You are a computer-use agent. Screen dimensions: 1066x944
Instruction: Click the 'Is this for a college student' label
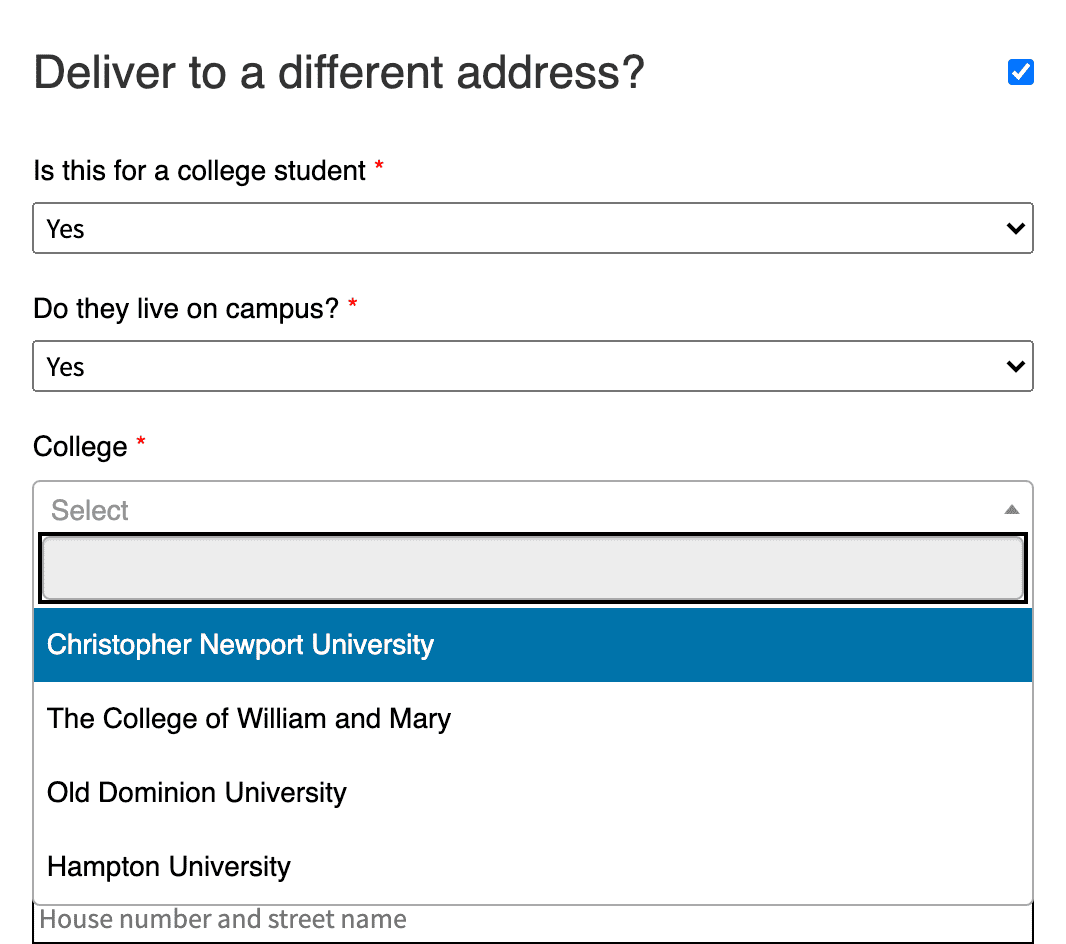tap(200, 171)
